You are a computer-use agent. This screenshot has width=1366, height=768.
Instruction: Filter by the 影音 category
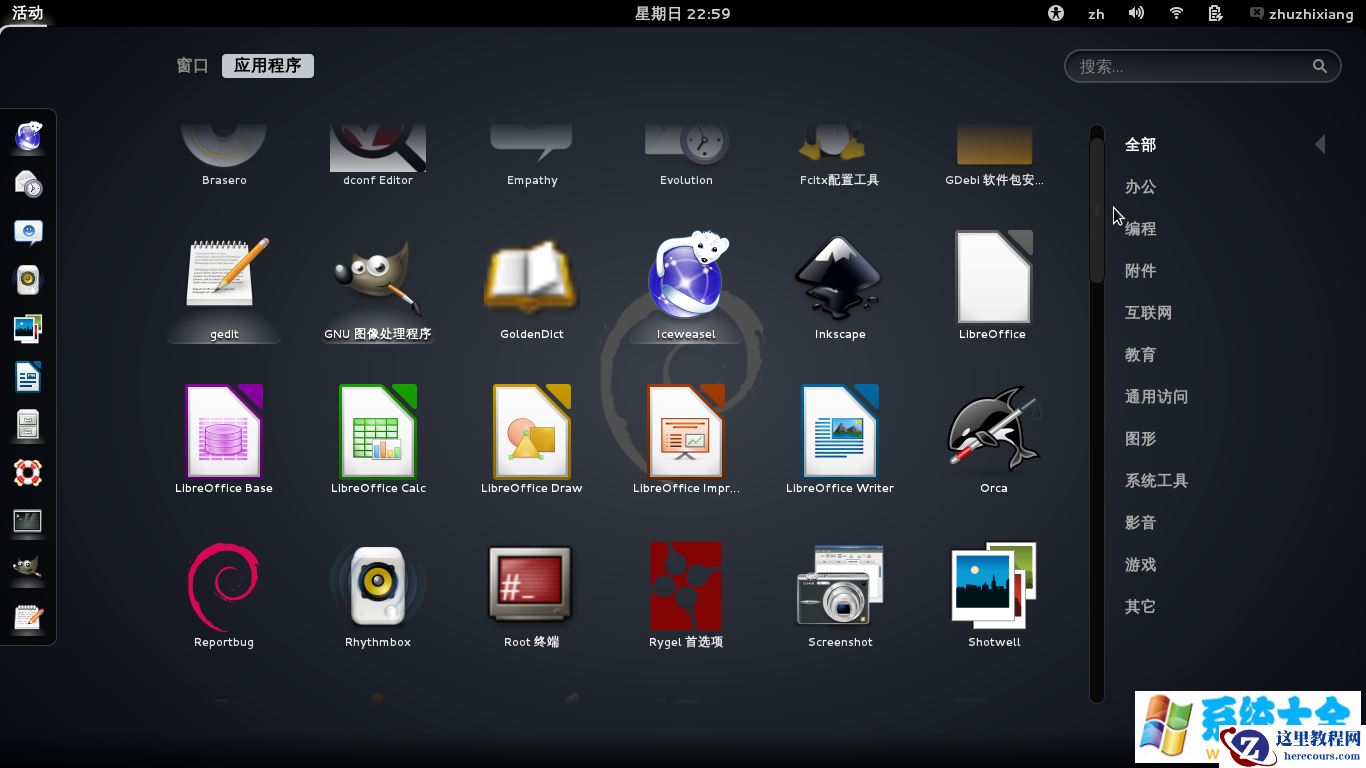click(x=1141, y=523)
